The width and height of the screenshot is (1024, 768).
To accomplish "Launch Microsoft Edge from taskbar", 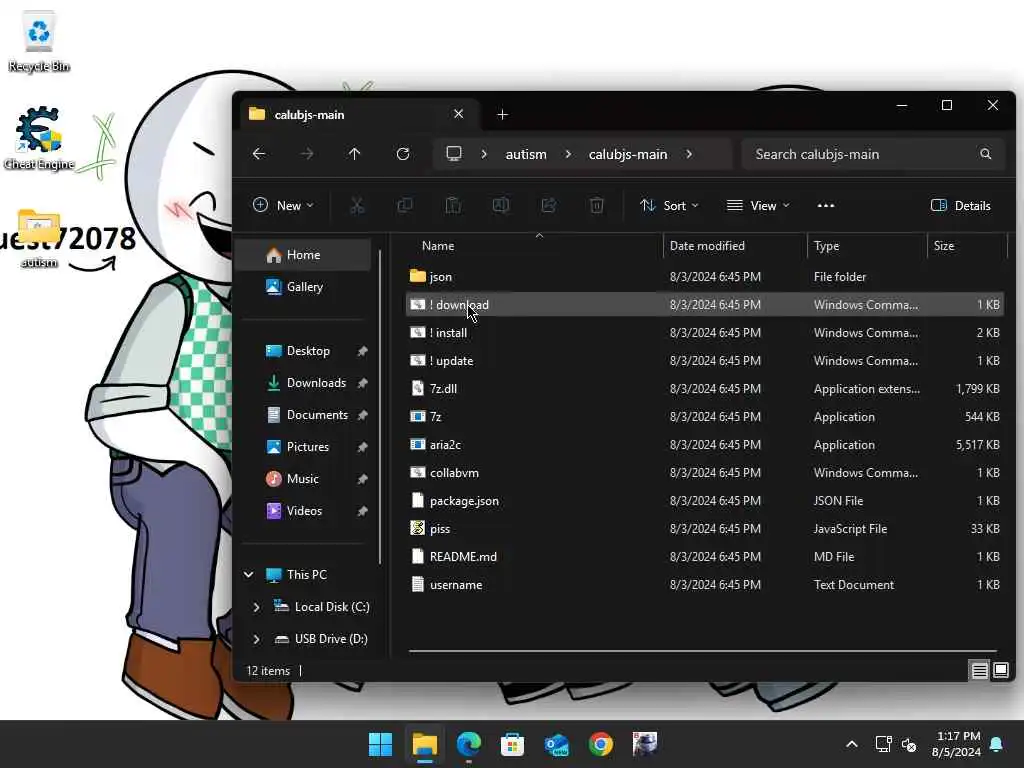I will coord(468,744).
